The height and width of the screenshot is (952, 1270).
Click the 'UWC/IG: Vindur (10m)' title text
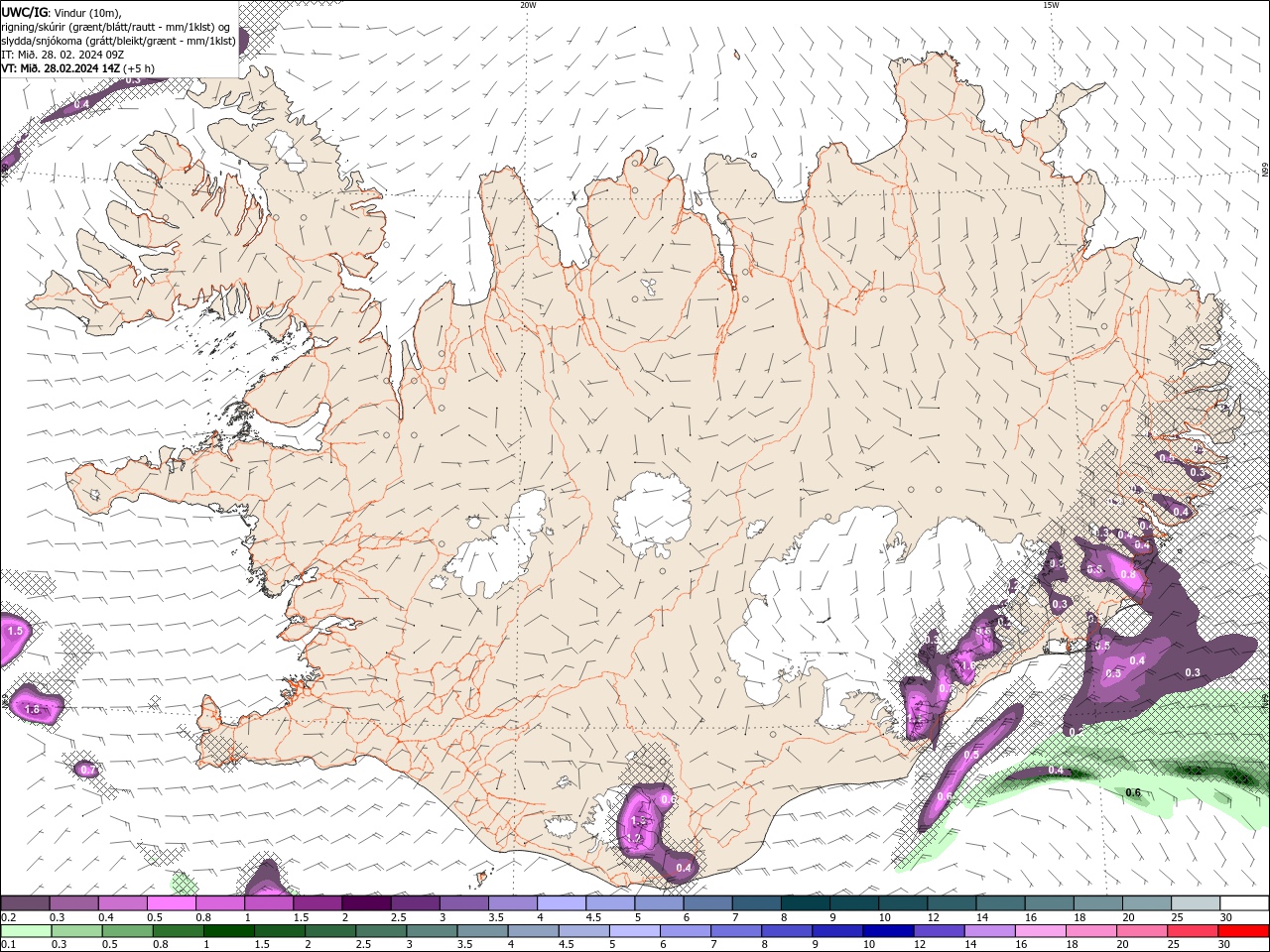coord(61,12)
